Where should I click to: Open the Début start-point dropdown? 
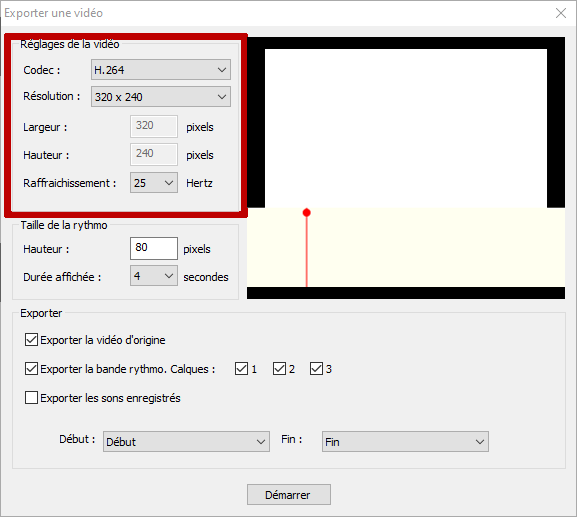(186, 442)
